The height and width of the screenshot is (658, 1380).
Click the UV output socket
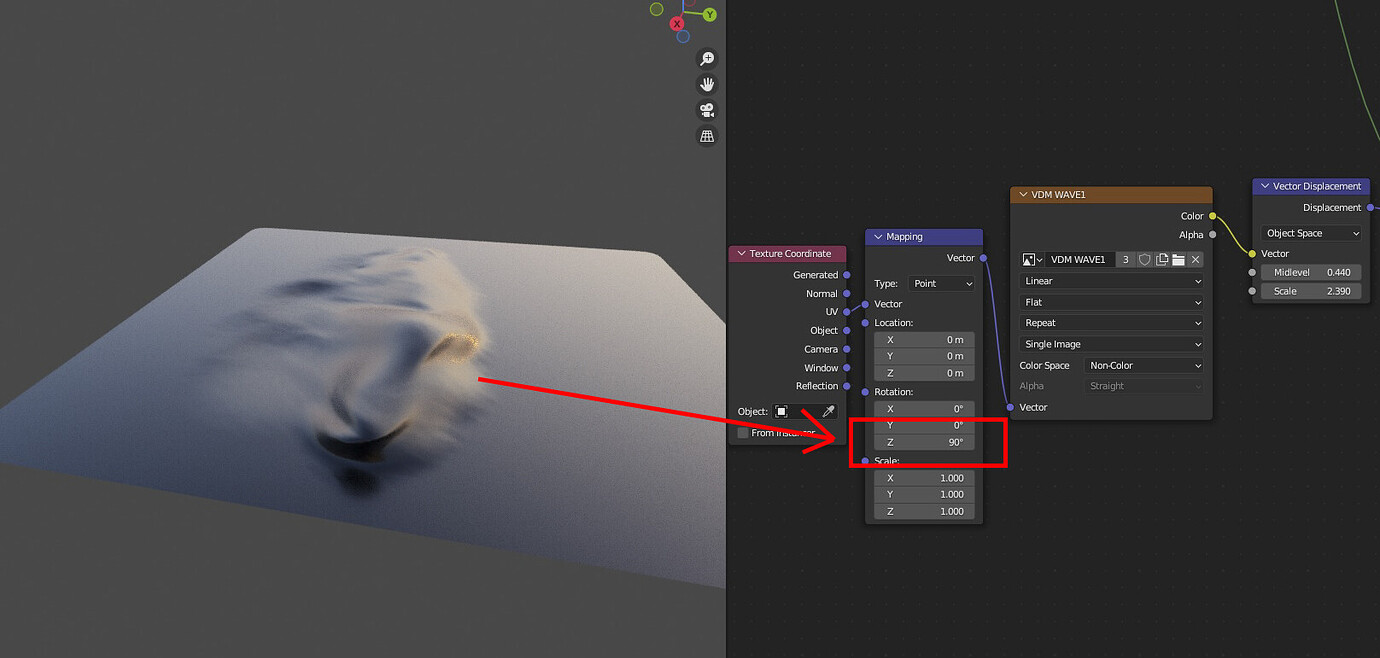coord(847,312)
